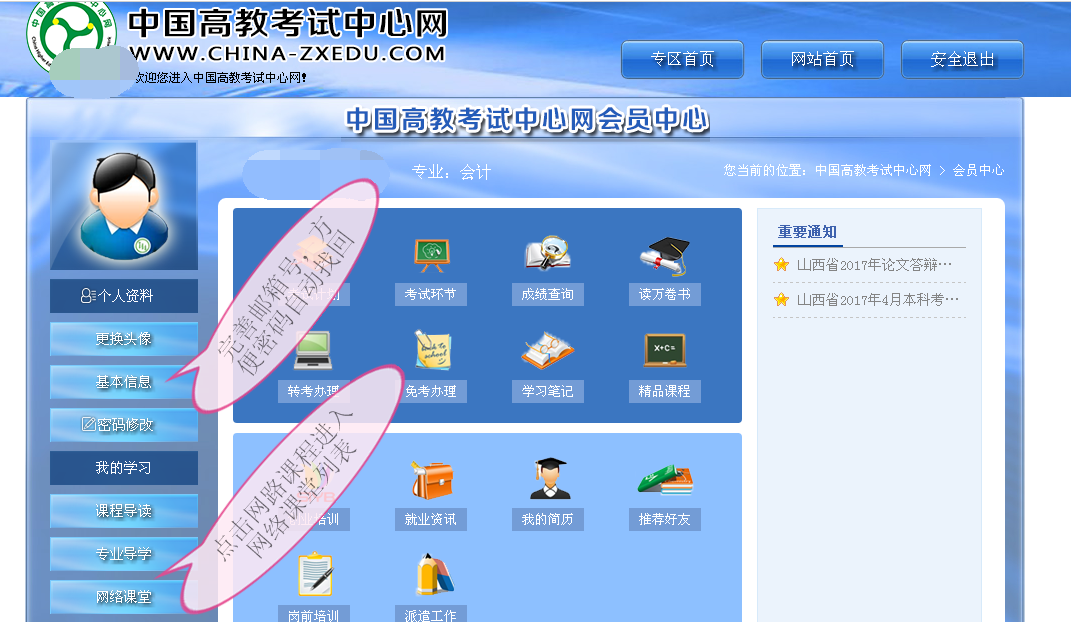Click the user avatar picture

click(x=124, y=205)
